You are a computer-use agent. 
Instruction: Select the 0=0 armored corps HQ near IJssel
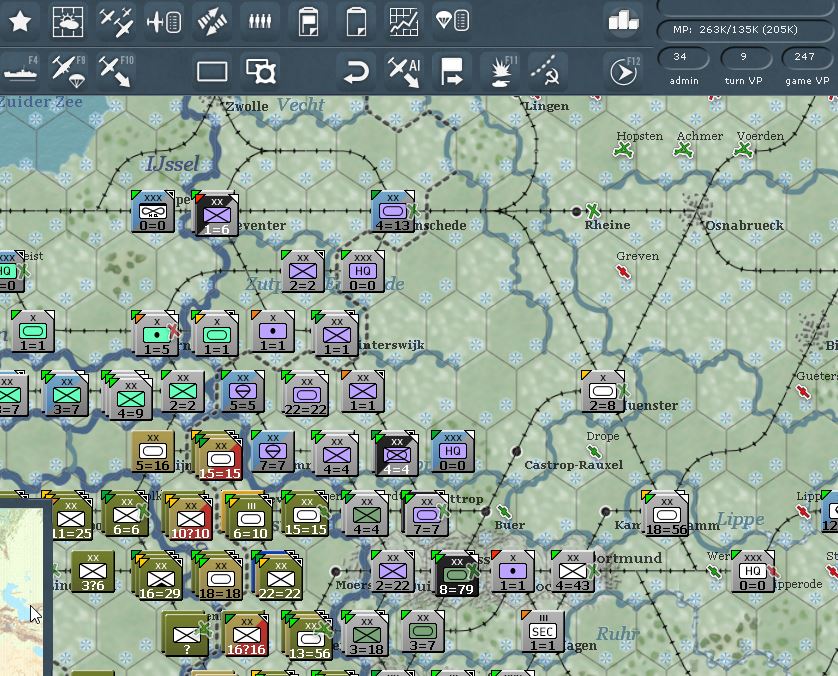click(153, 212)
